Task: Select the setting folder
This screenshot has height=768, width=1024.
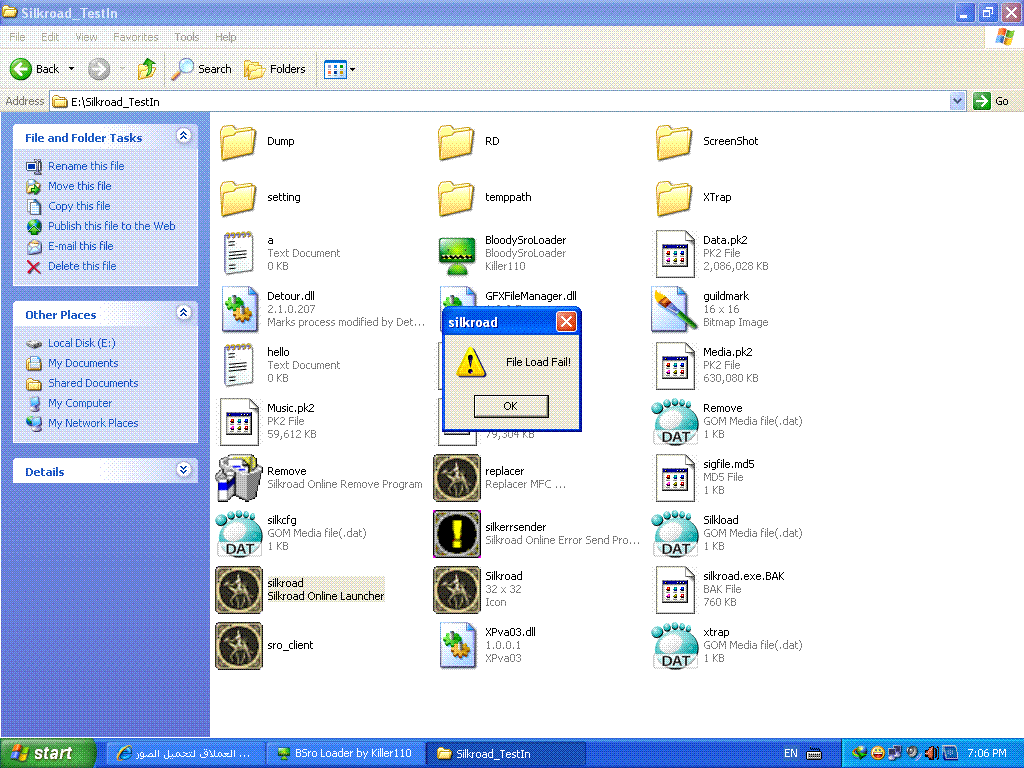Action: (x=238, y=197)
